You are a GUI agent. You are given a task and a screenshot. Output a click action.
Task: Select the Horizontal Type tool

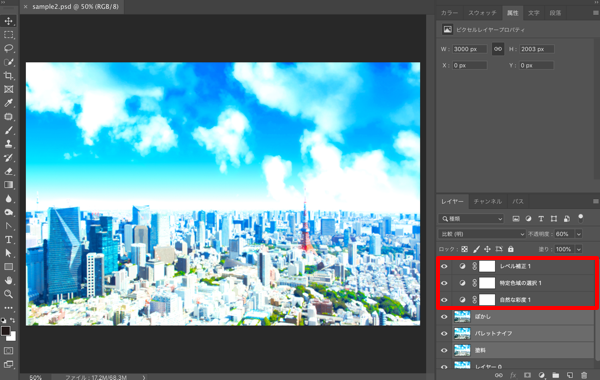pos(8,240)
